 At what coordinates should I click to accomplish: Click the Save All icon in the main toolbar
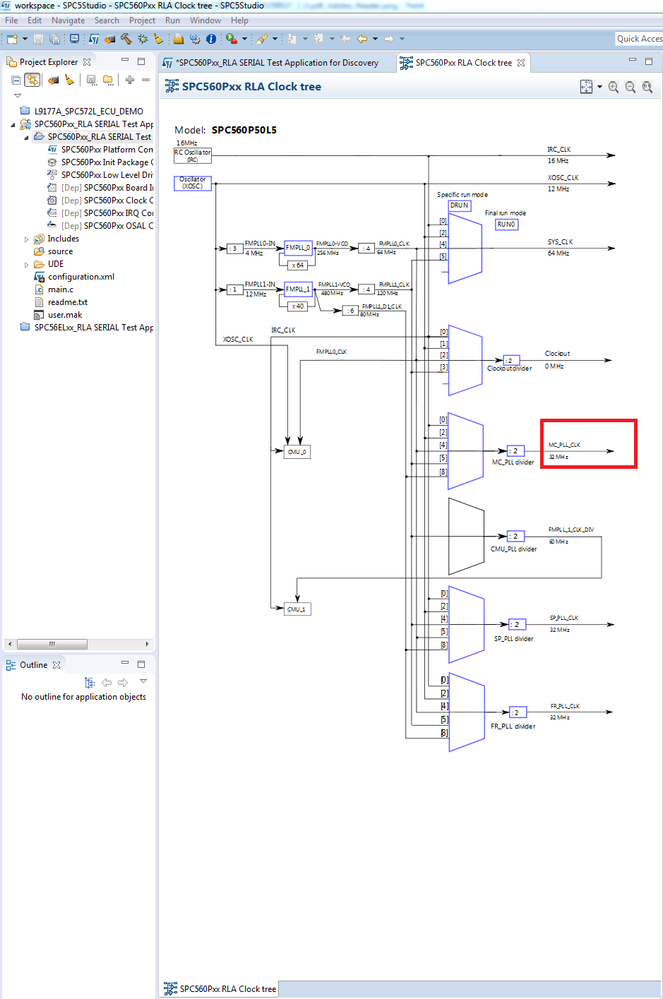[55, 39]
